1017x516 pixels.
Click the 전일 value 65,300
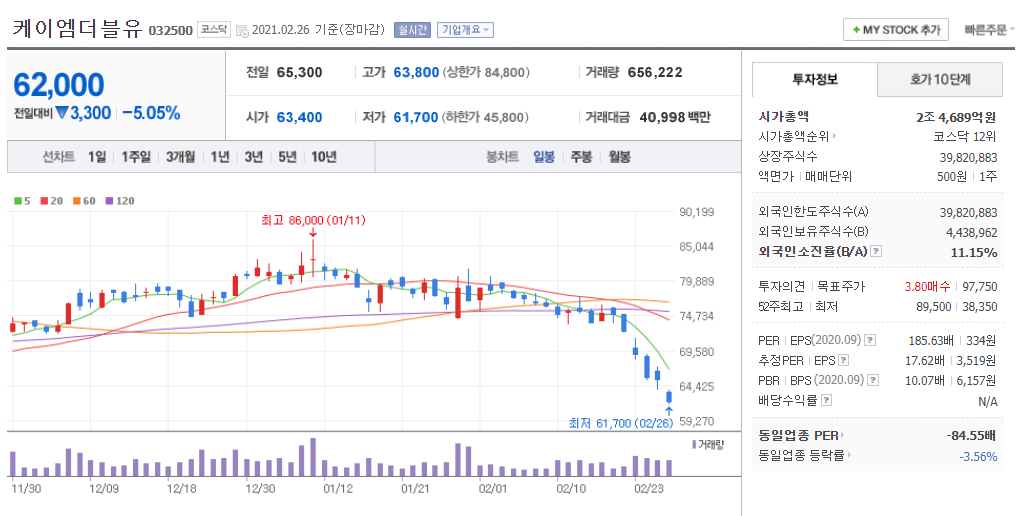pyautogui.click(x=299, y=73)
